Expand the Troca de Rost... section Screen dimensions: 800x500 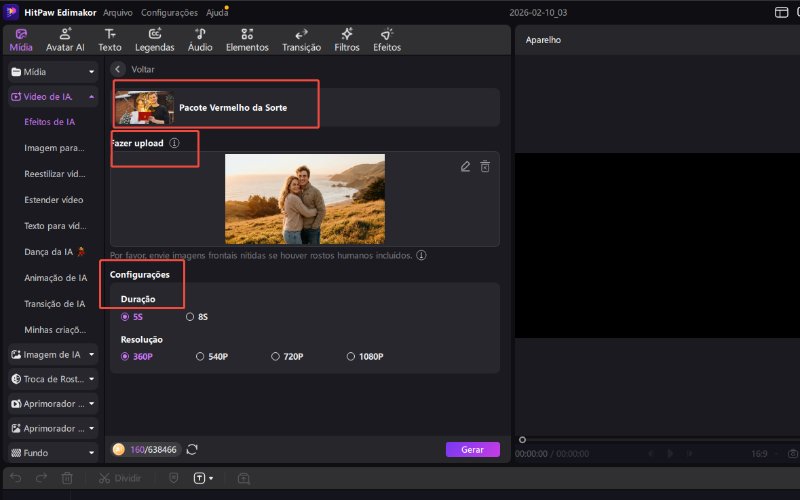tap(53, 379)
